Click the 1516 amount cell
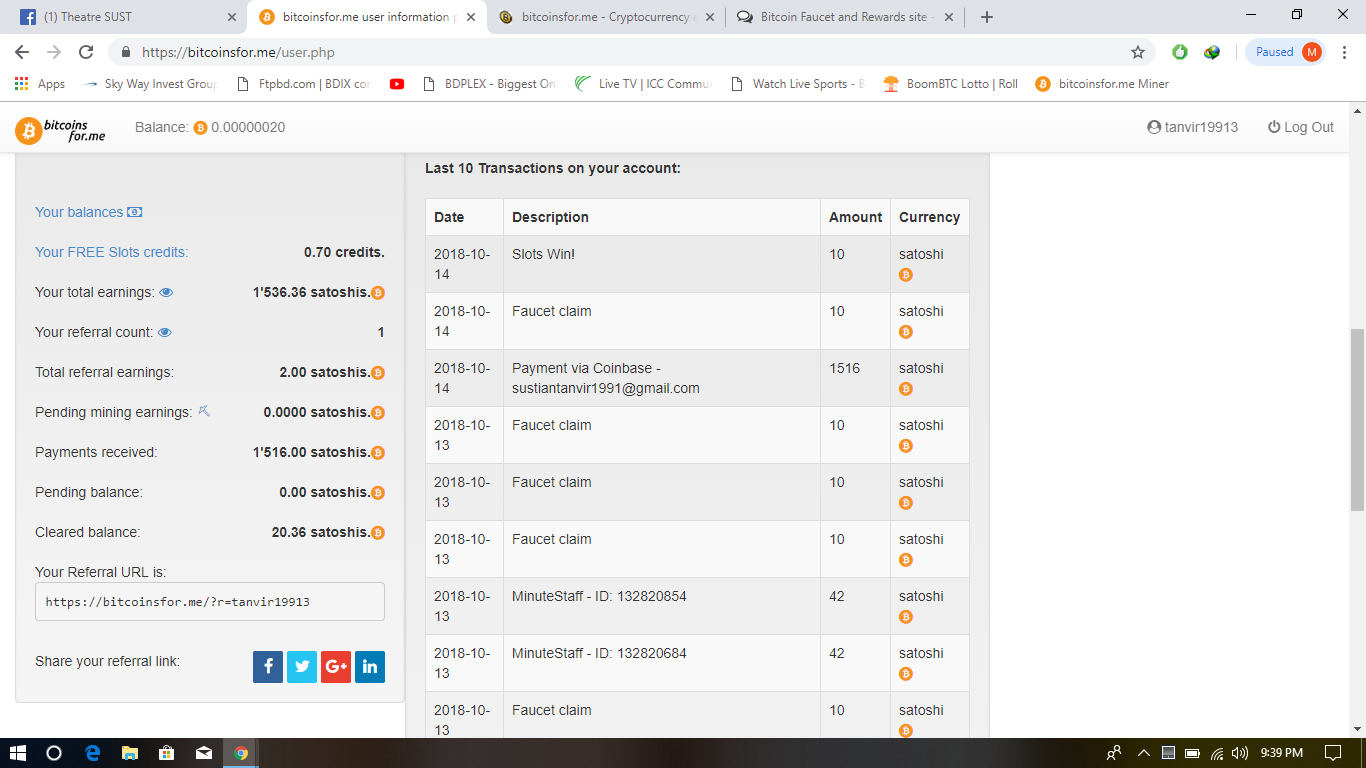 (x=855, y=378)
